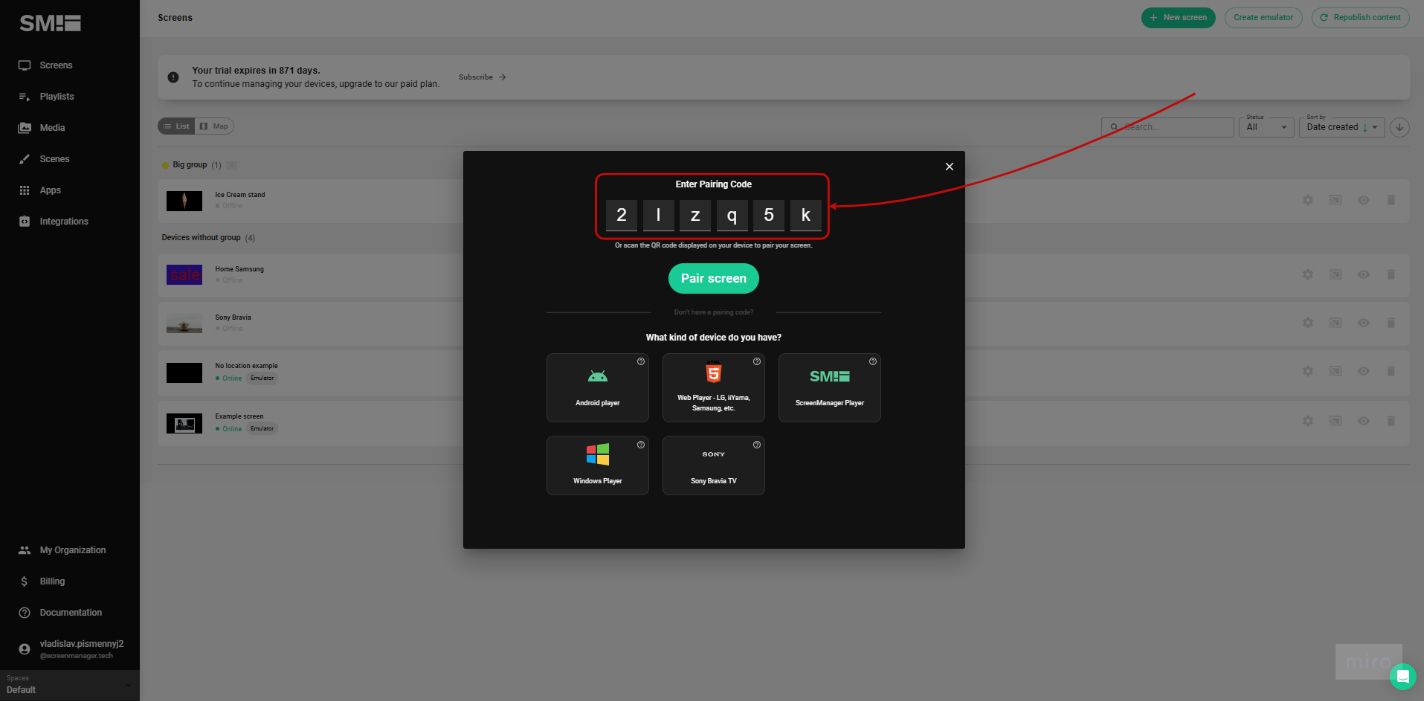Click the Home Samsung thumbnail
1424x701 pixels.
click(x=184, y=274)
